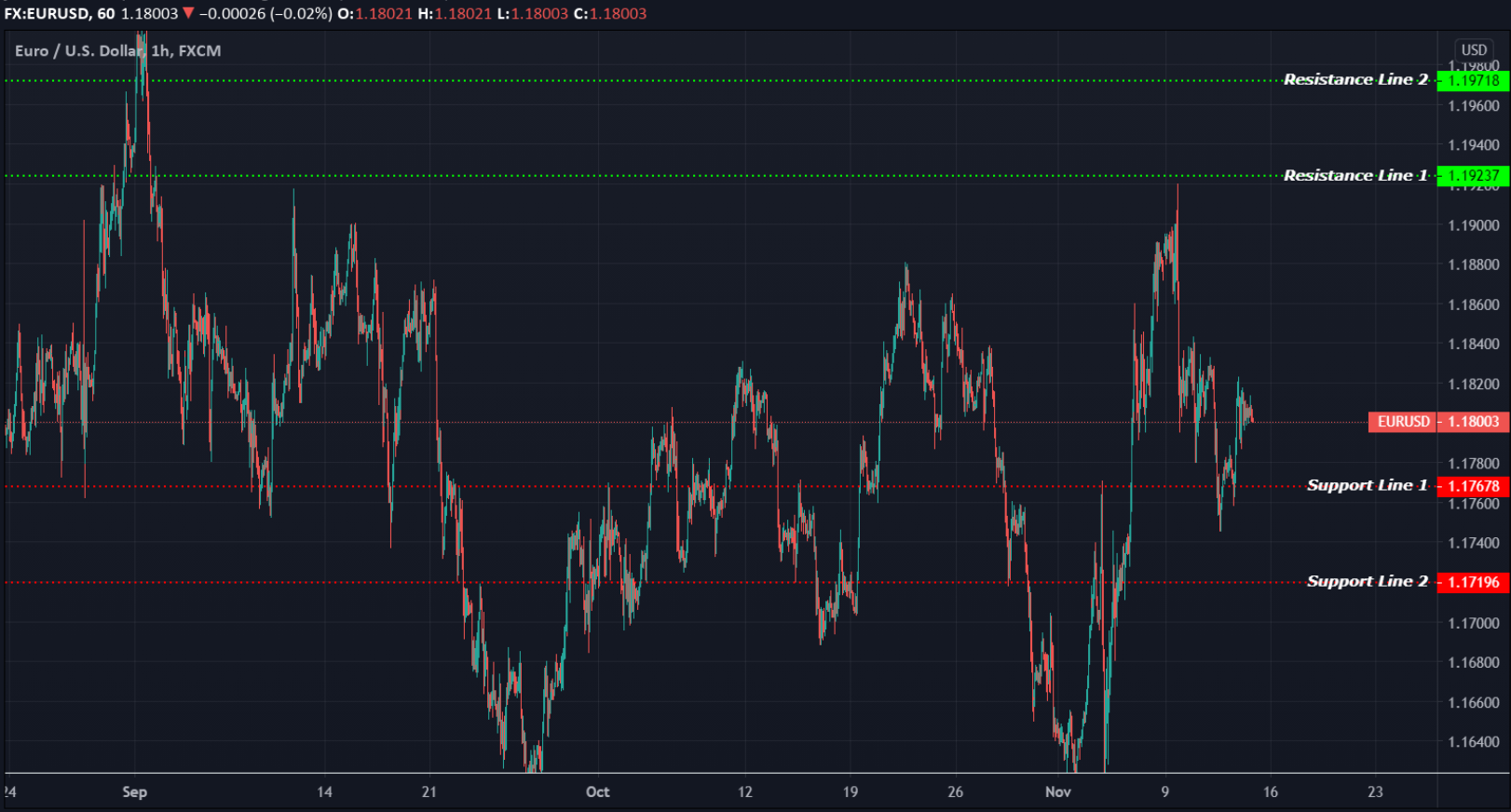Click the 1.19718 green price tag
Viewport: 1511px width, 812px height.
[x=1473, y=81]
